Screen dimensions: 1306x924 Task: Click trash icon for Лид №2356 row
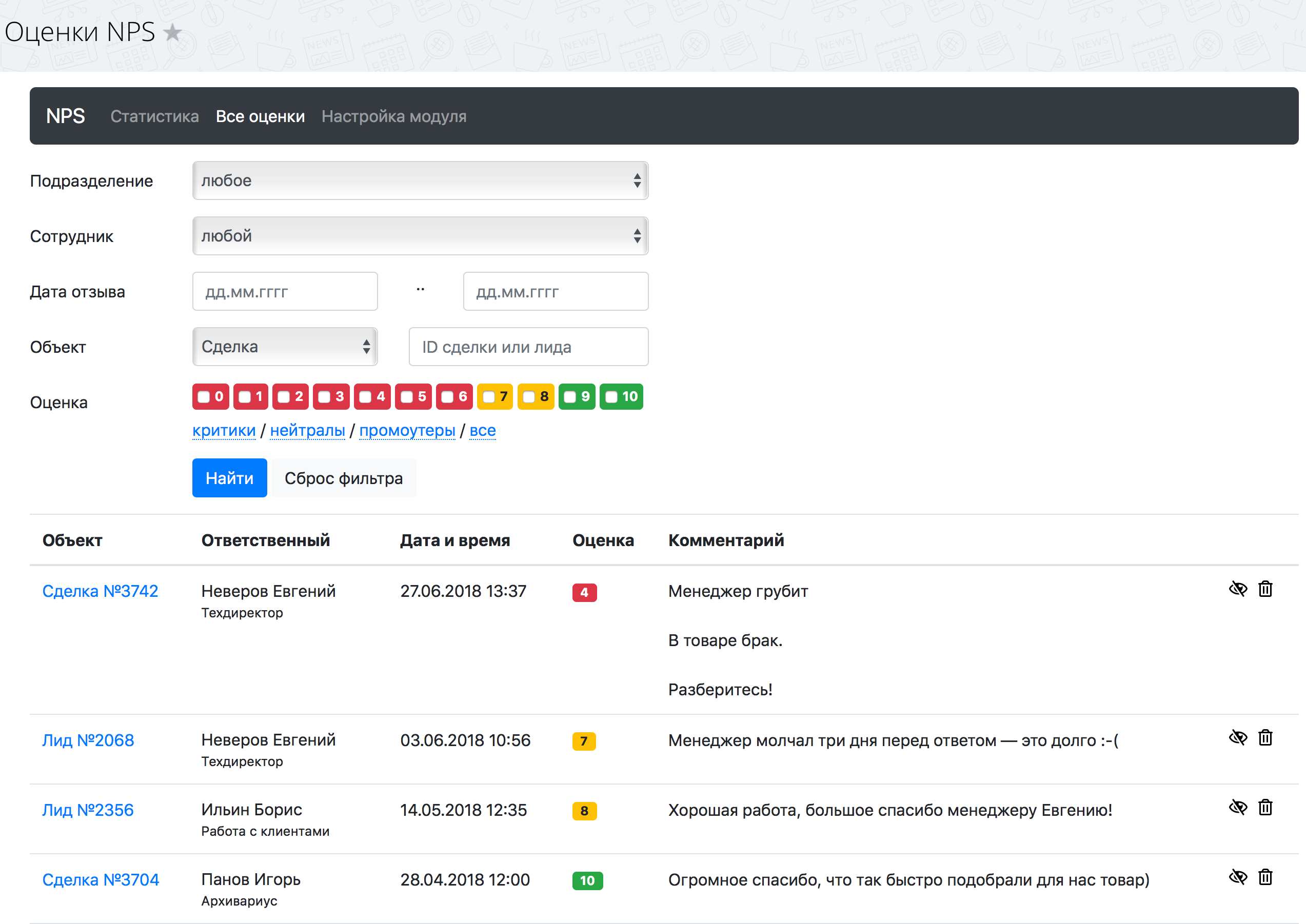point(1265,808)
